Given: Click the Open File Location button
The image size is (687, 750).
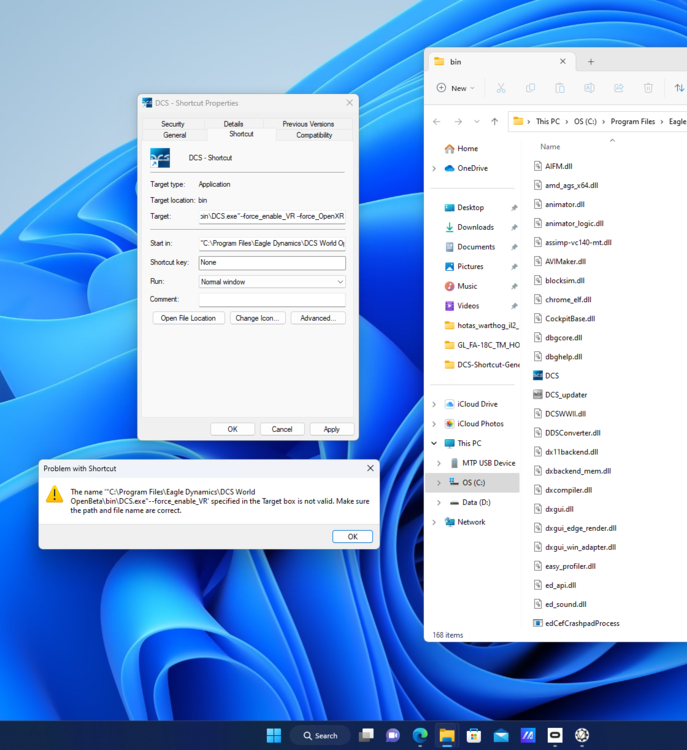Looking at the screenshot, I should coord(188,318).
